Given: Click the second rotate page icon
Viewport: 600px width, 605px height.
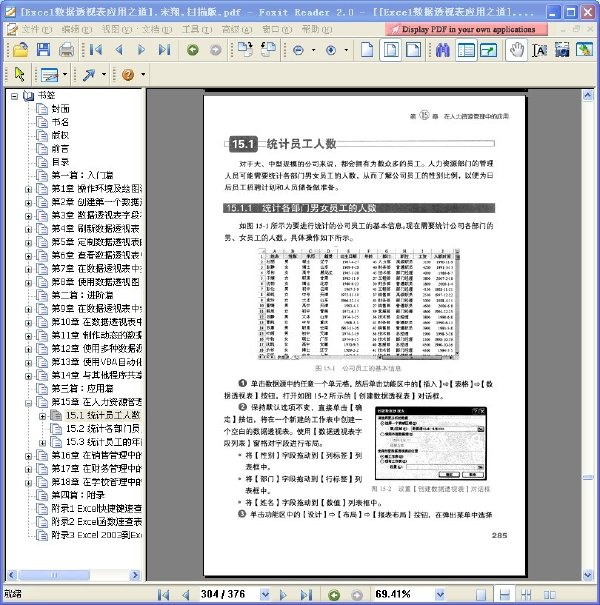Looking at the screenshot, I should point(267,50).
